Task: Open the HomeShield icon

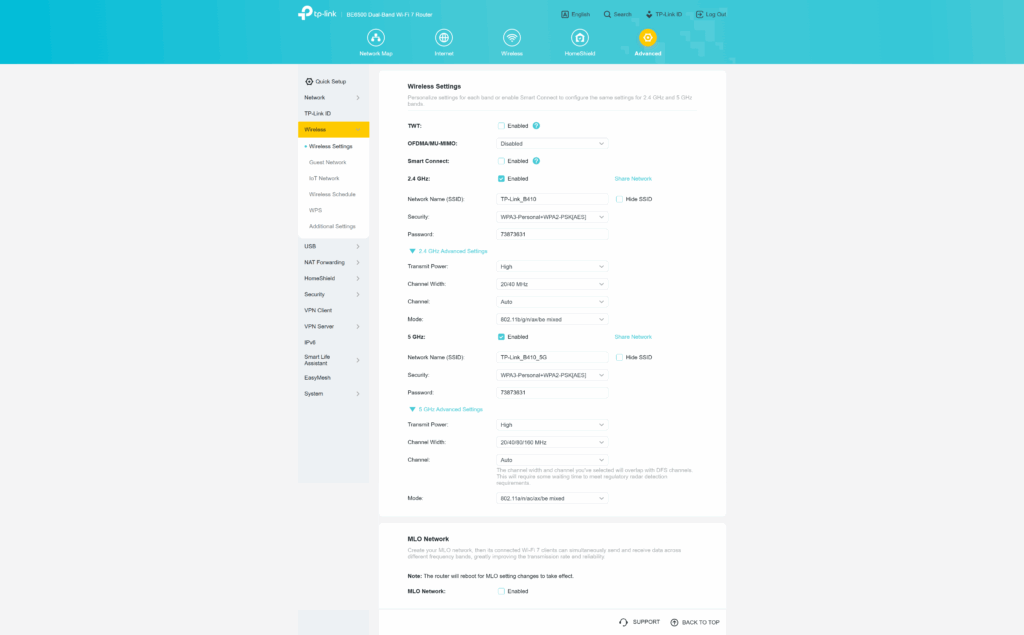Action: coord(579,38)
